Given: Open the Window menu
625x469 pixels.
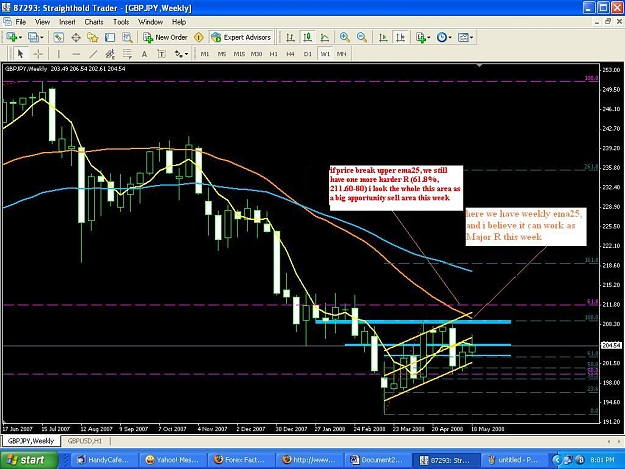Looking at the screenshot, I should [150, 22].
